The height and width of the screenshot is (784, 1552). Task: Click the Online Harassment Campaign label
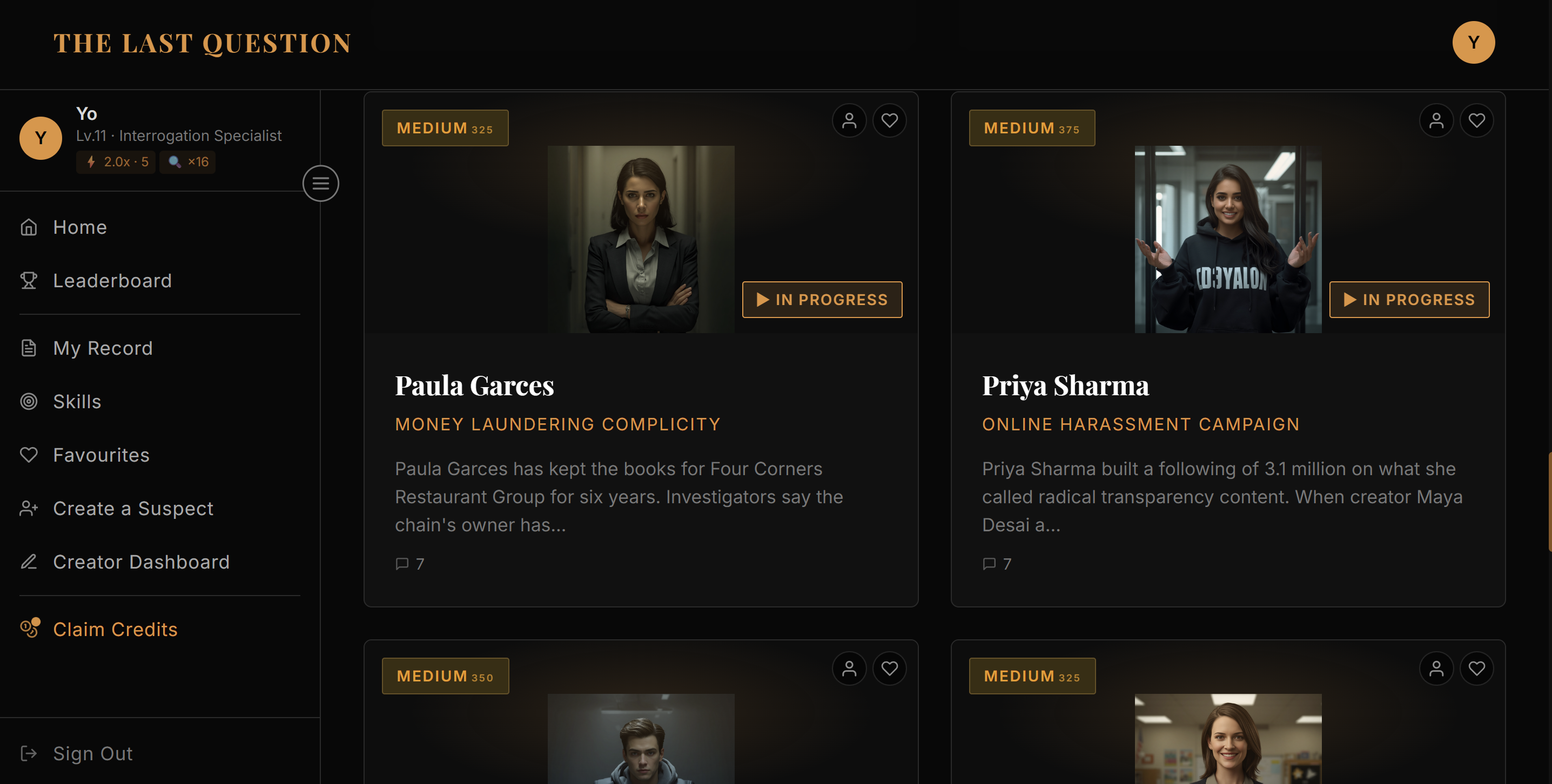click(1141, 424)
